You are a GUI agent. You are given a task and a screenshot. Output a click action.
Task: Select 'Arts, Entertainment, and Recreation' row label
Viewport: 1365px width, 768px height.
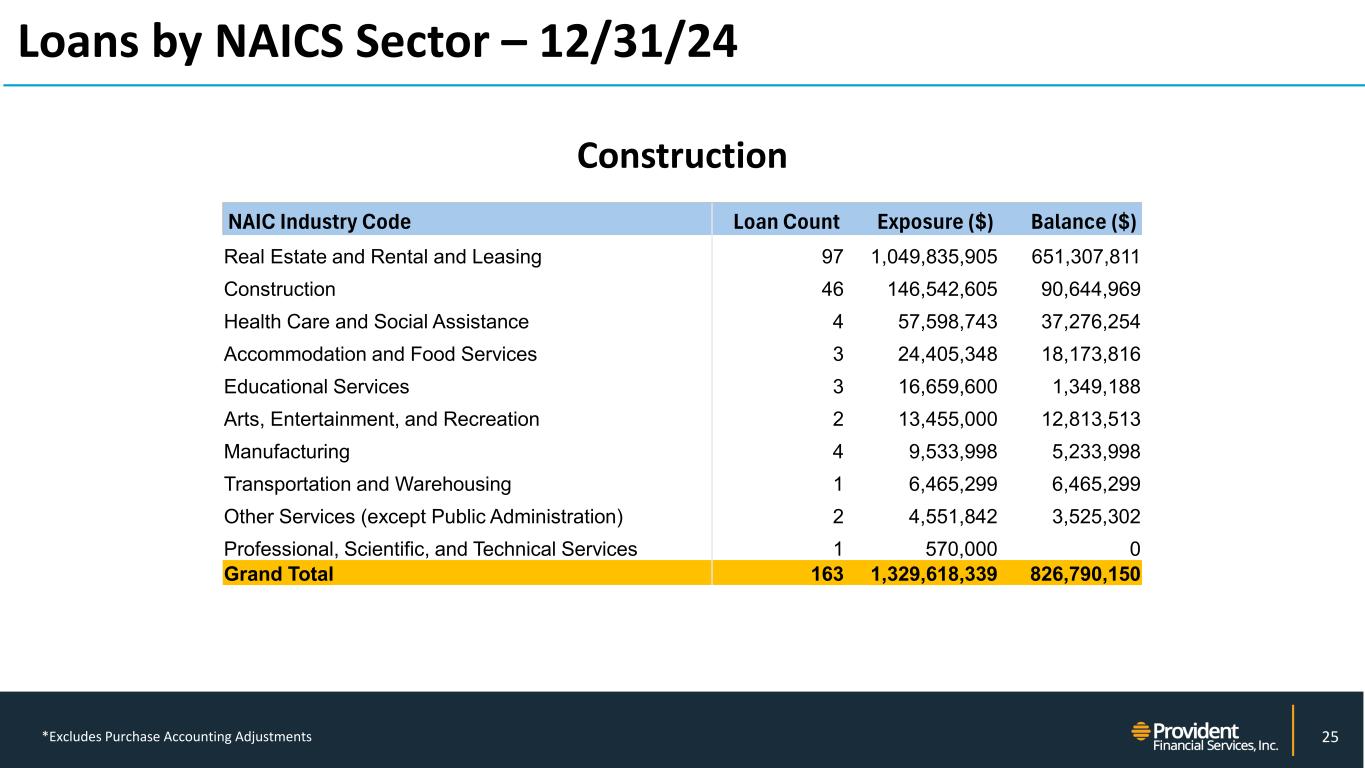coord(381,419)
